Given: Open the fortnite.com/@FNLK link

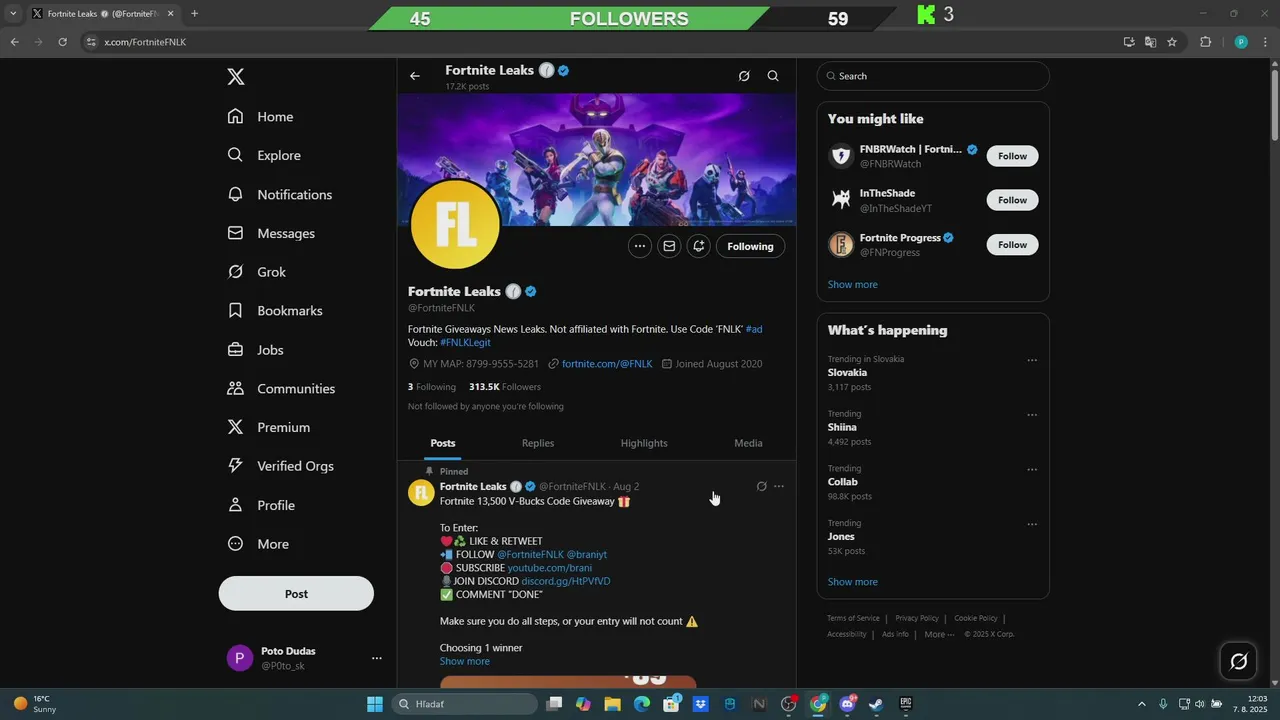Looking at the screenshot, I should 607,364.
